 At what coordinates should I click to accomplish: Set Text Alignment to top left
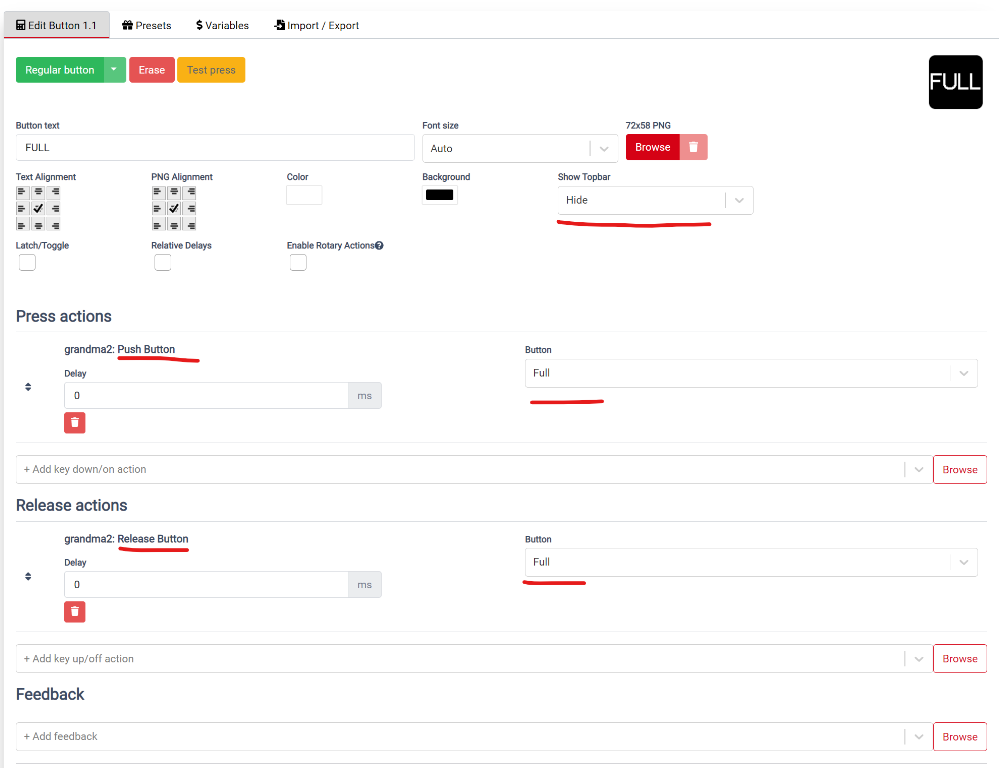(x=23, y=192)
